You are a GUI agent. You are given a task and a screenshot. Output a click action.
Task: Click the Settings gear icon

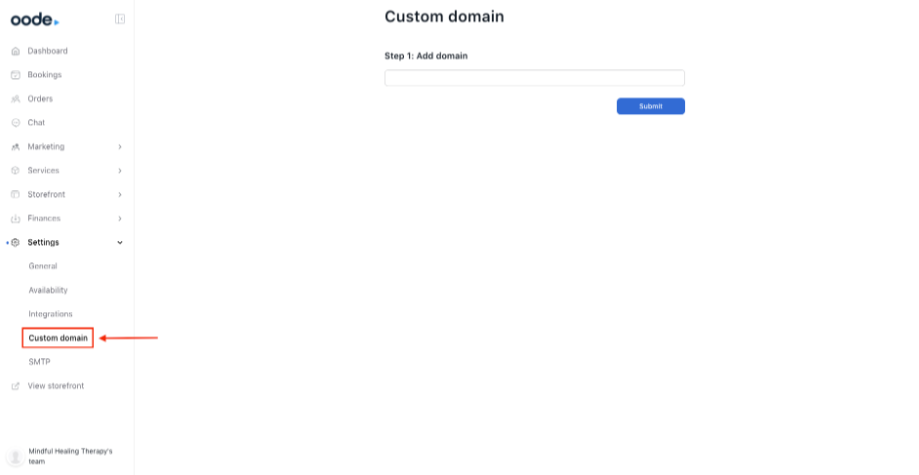pyautogui.click(x=15, y=242)
